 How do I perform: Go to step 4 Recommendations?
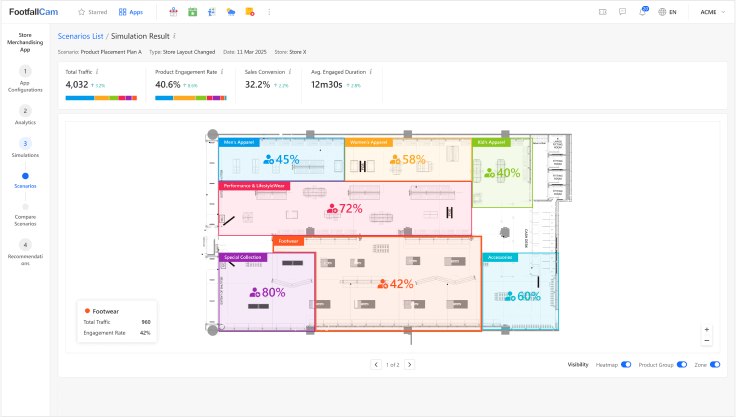pyautogui.click(x=25, y=252)
